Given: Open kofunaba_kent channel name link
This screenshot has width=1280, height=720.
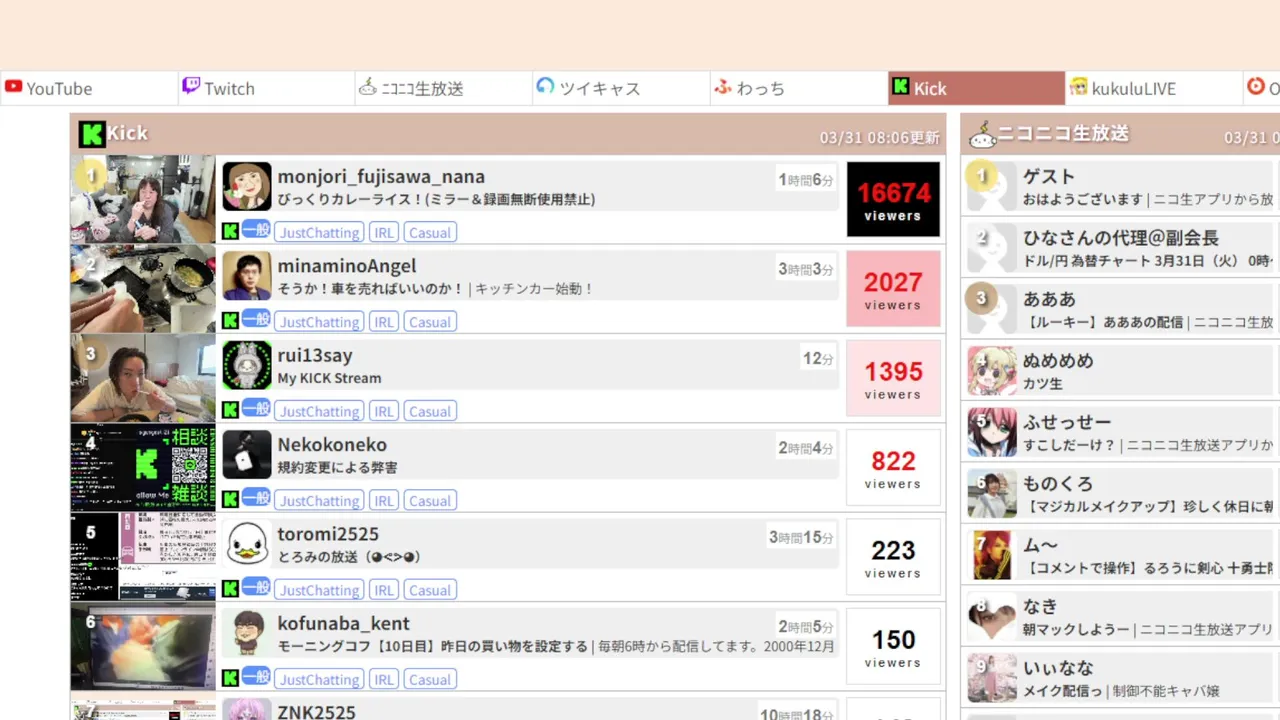Looking at the screenshot, I should coord(344,623).
